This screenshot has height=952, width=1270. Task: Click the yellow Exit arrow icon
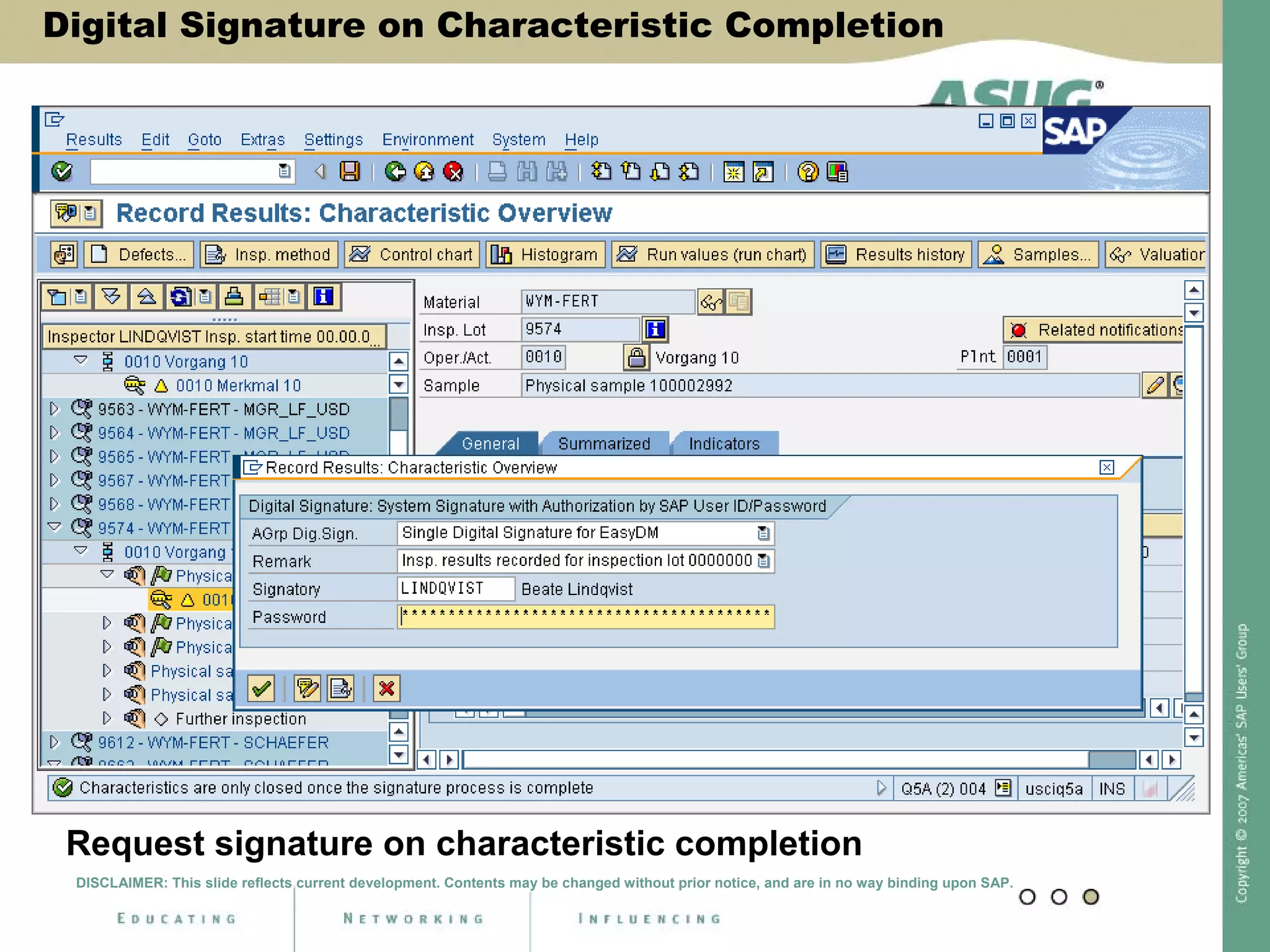coord(425,171)
